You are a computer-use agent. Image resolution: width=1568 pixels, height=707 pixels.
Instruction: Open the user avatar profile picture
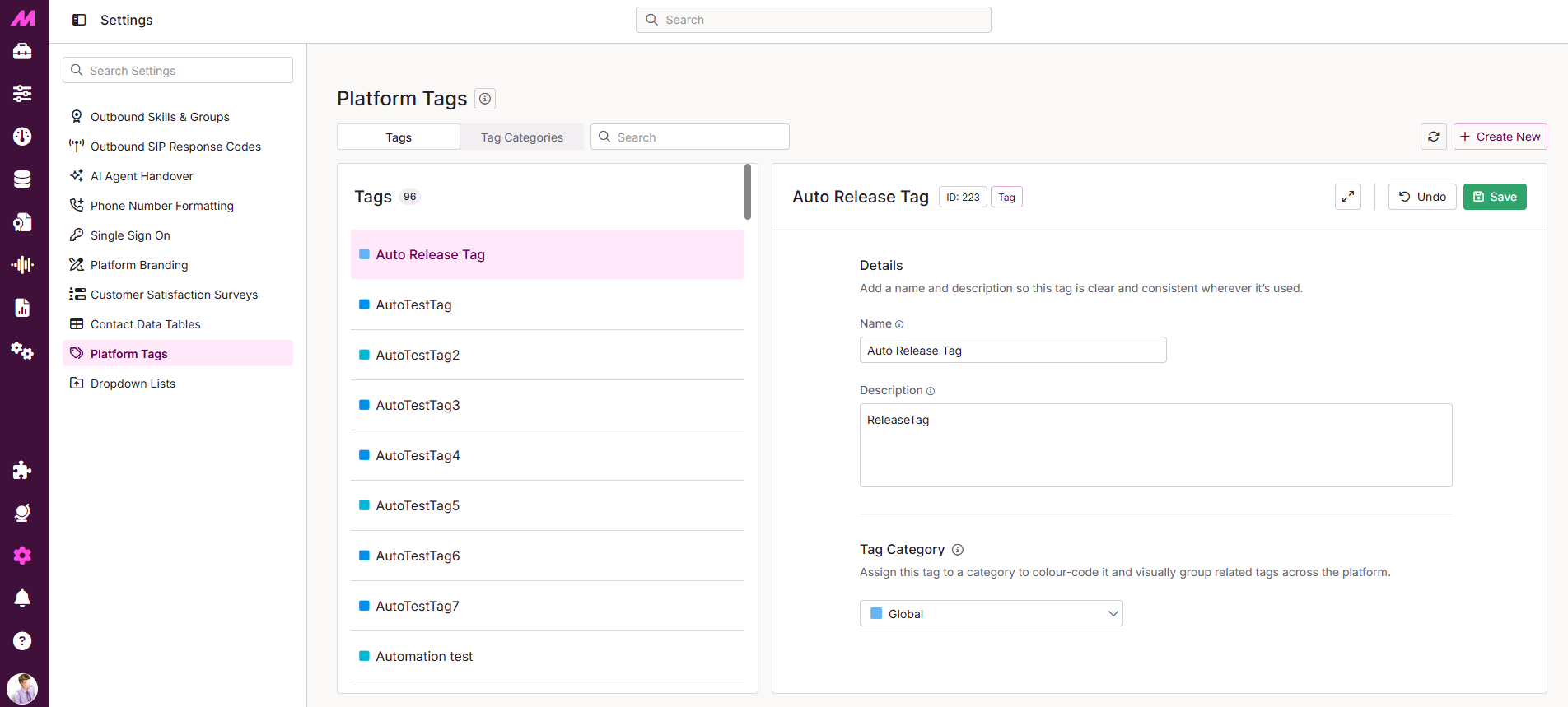[x=22, y=688]
